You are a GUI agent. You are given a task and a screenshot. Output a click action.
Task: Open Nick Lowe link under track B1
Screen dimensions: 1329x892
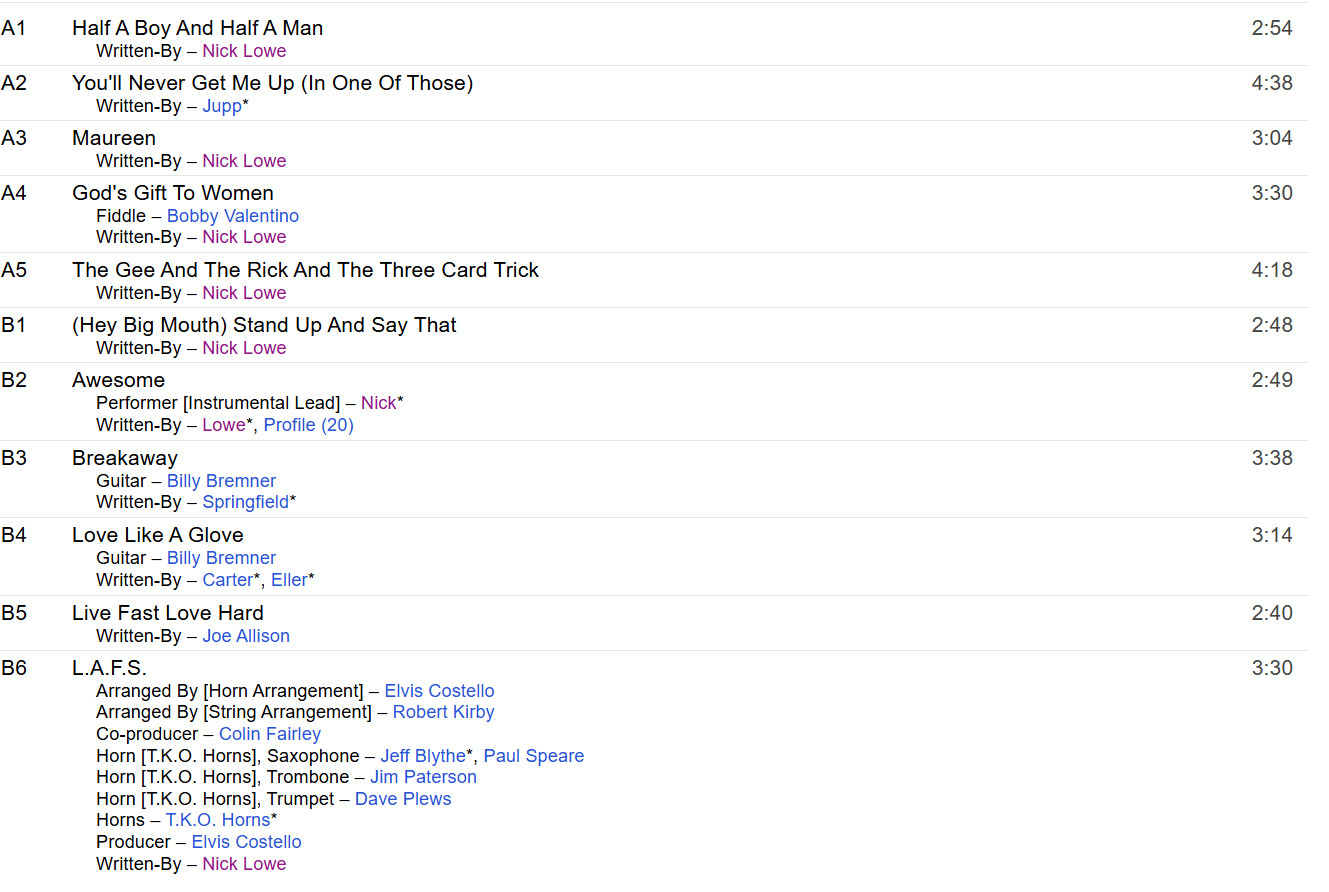[x=244, y=348]
